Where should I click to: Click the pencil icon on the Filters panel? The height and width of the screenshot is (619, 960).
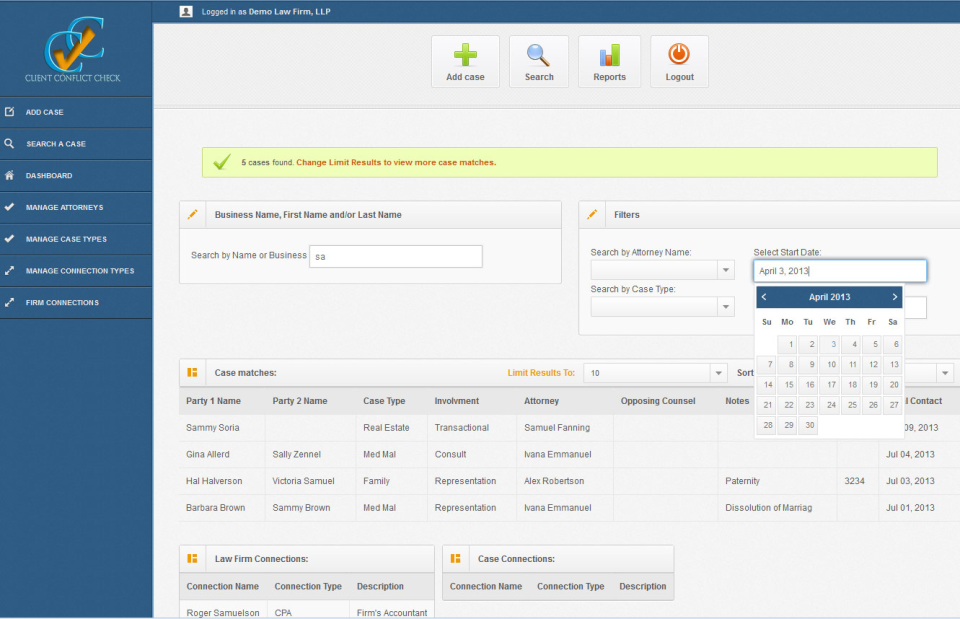(593, 214)
